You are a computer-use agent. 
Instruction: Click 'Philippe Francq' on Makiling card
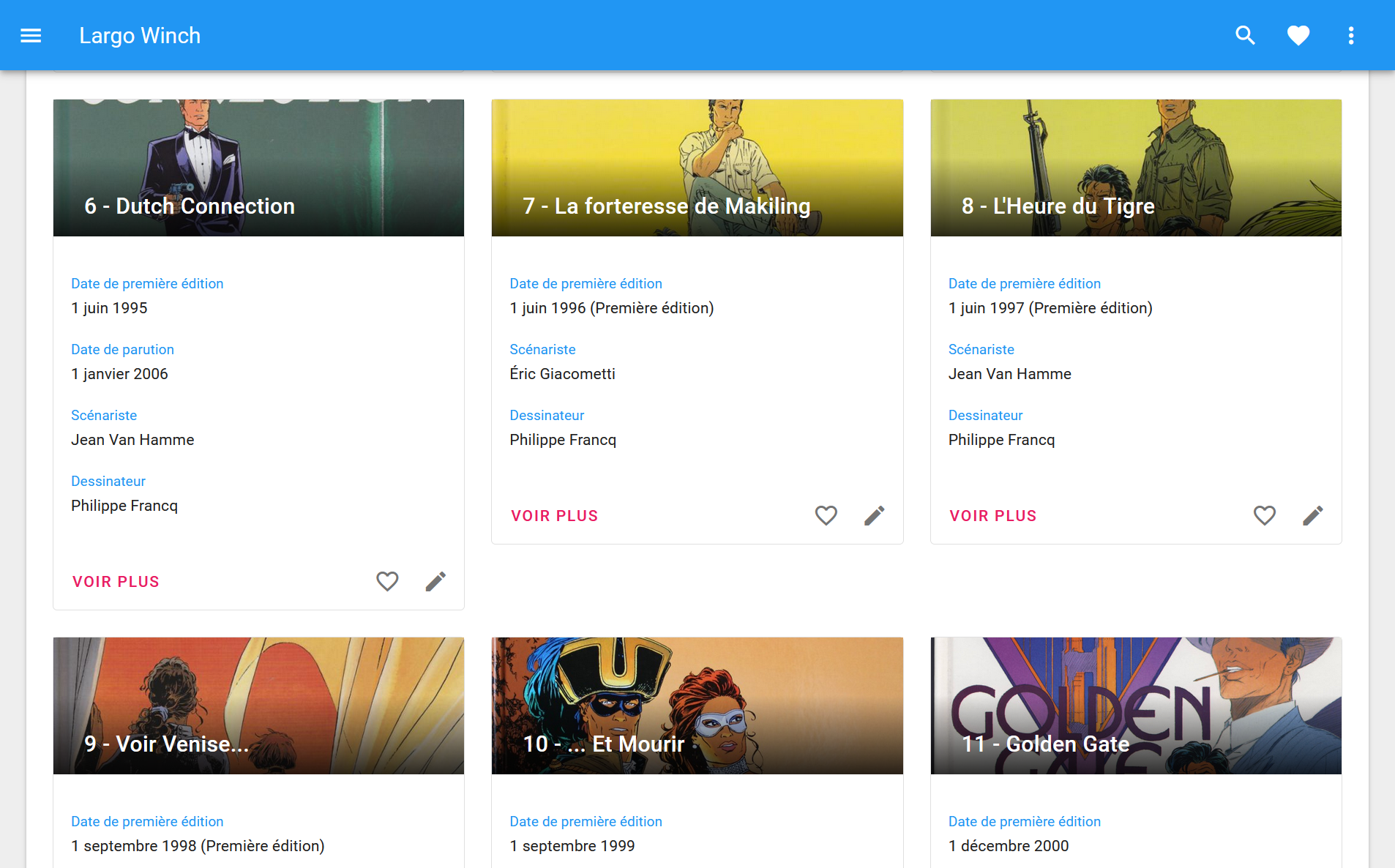click(563, 440)
